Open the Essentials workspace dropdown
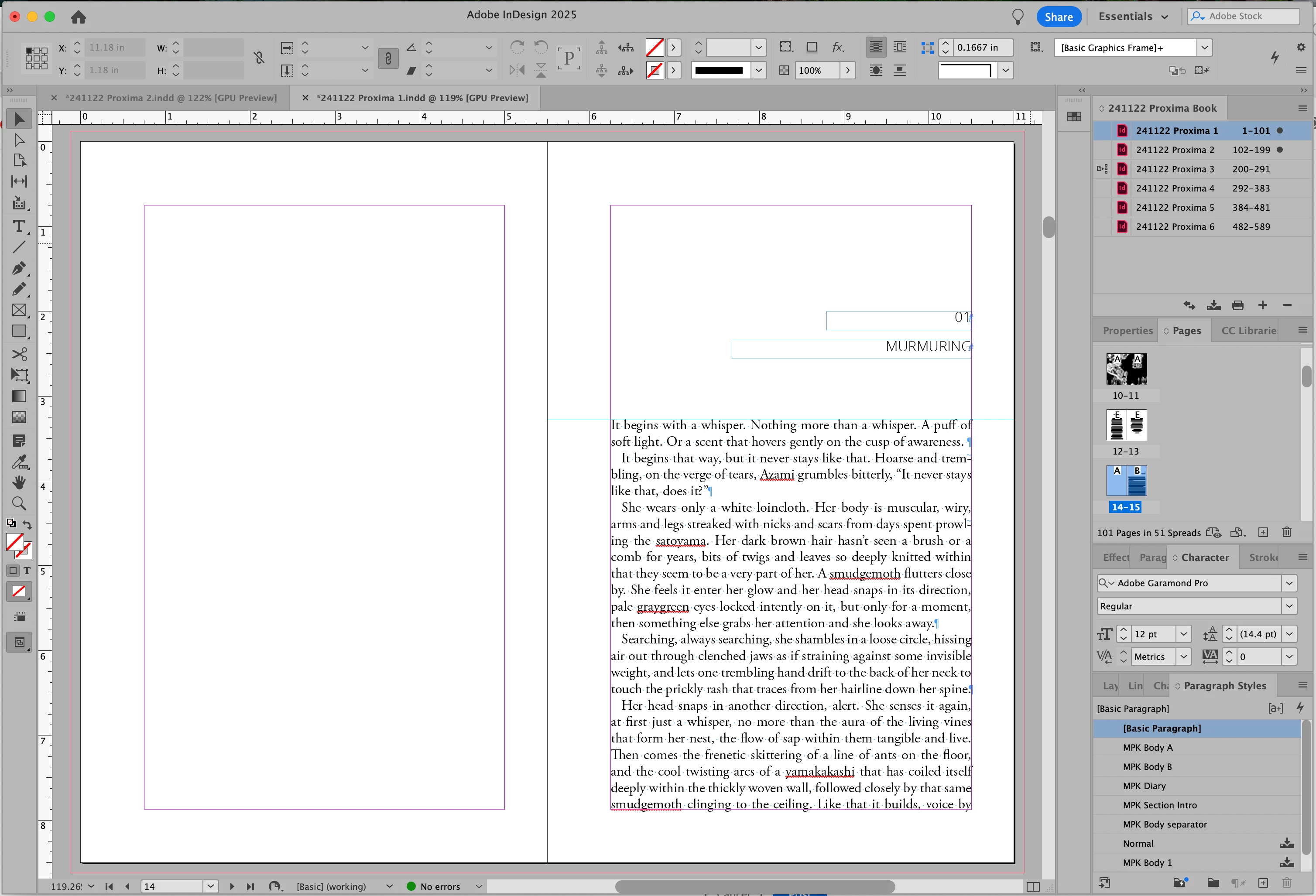The image size is (1316, 896). point(1133,17)
